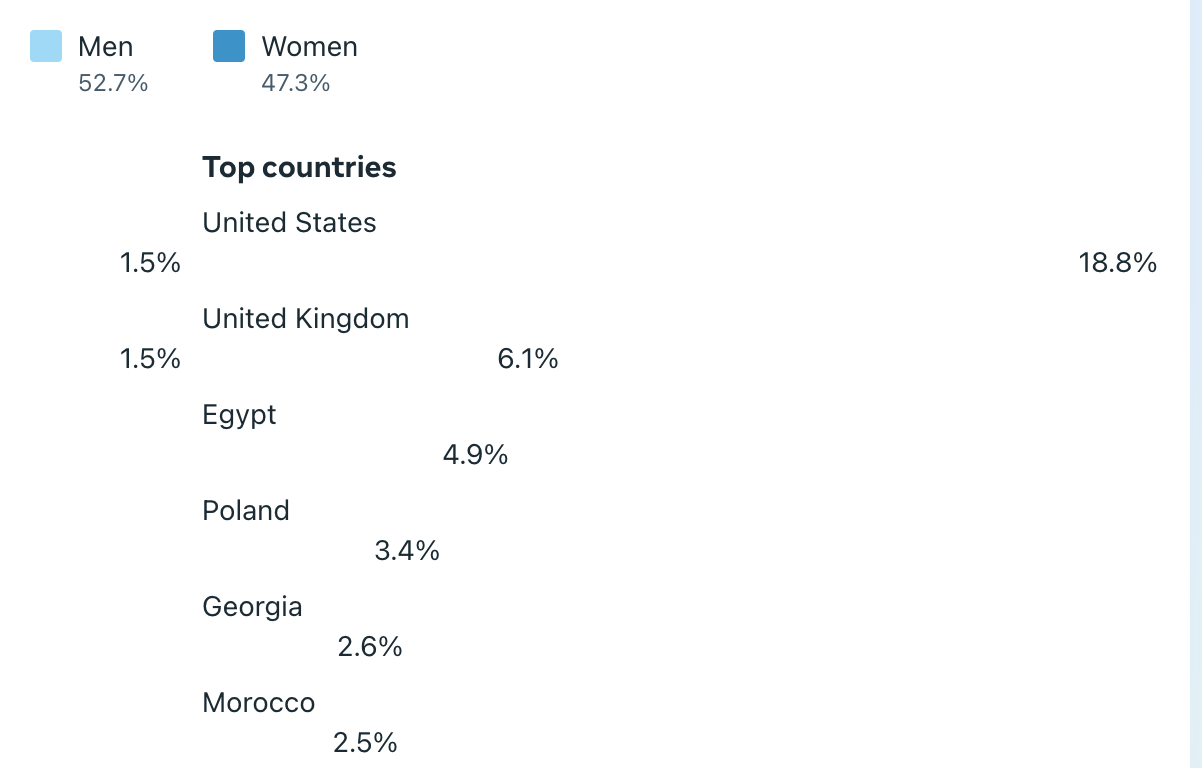Click the 3.4% value for Poland
The width and height of the screenshot is (1202, 768).
click(407, 551)
